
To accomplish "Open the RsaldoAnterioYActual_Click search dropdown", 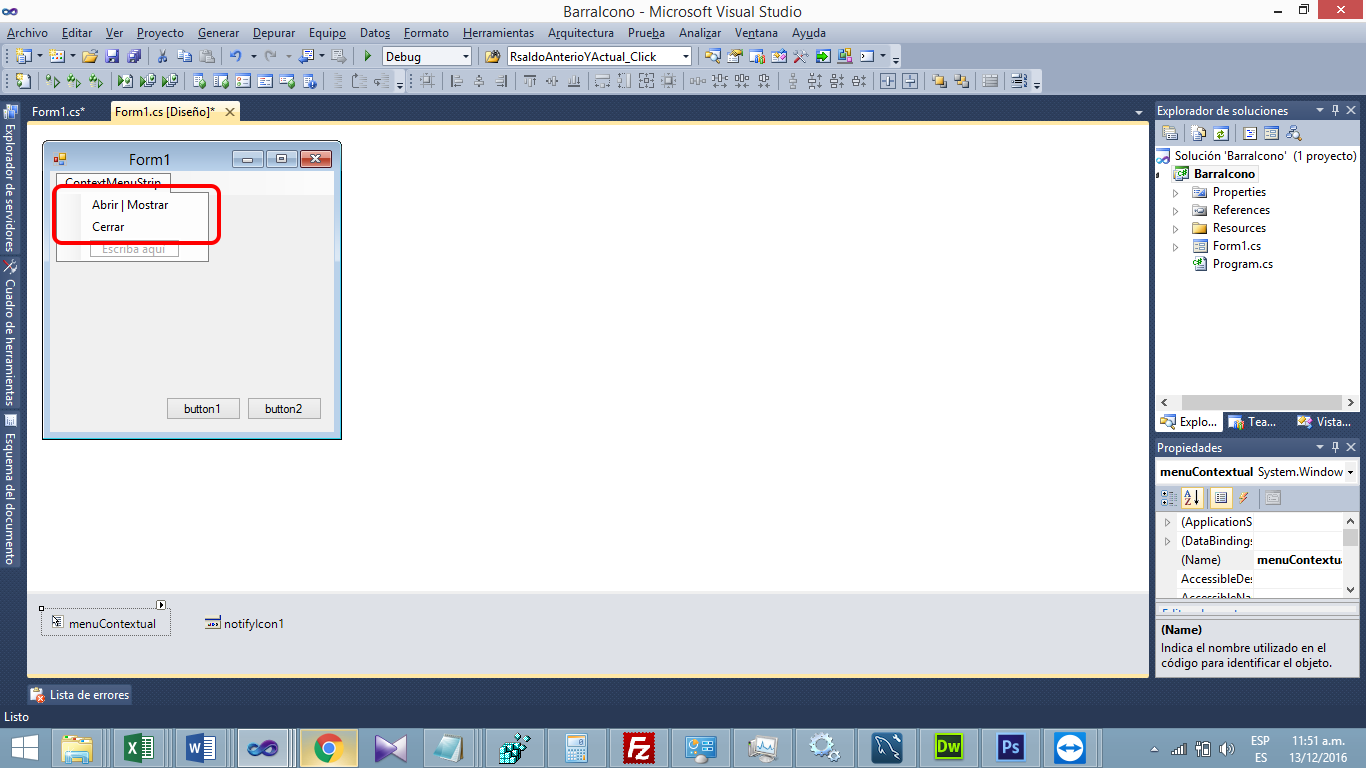I will [x=686, y=57].
